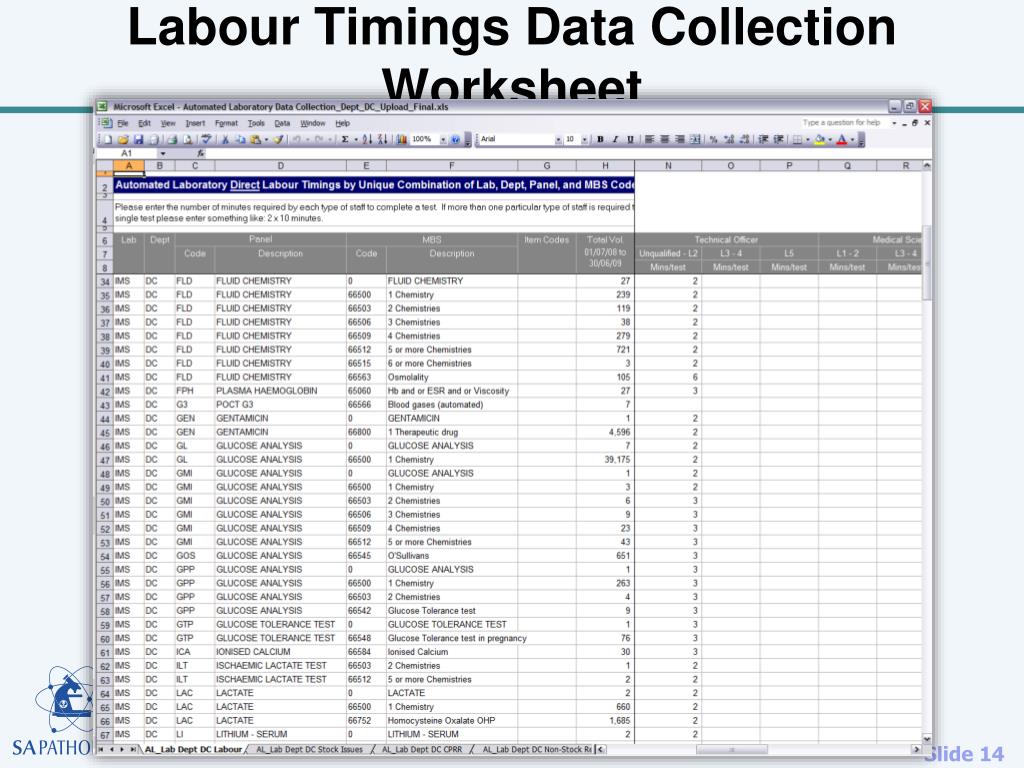1024x768 pixels.
Task: Select row header 47
Action: coord(104,460)
